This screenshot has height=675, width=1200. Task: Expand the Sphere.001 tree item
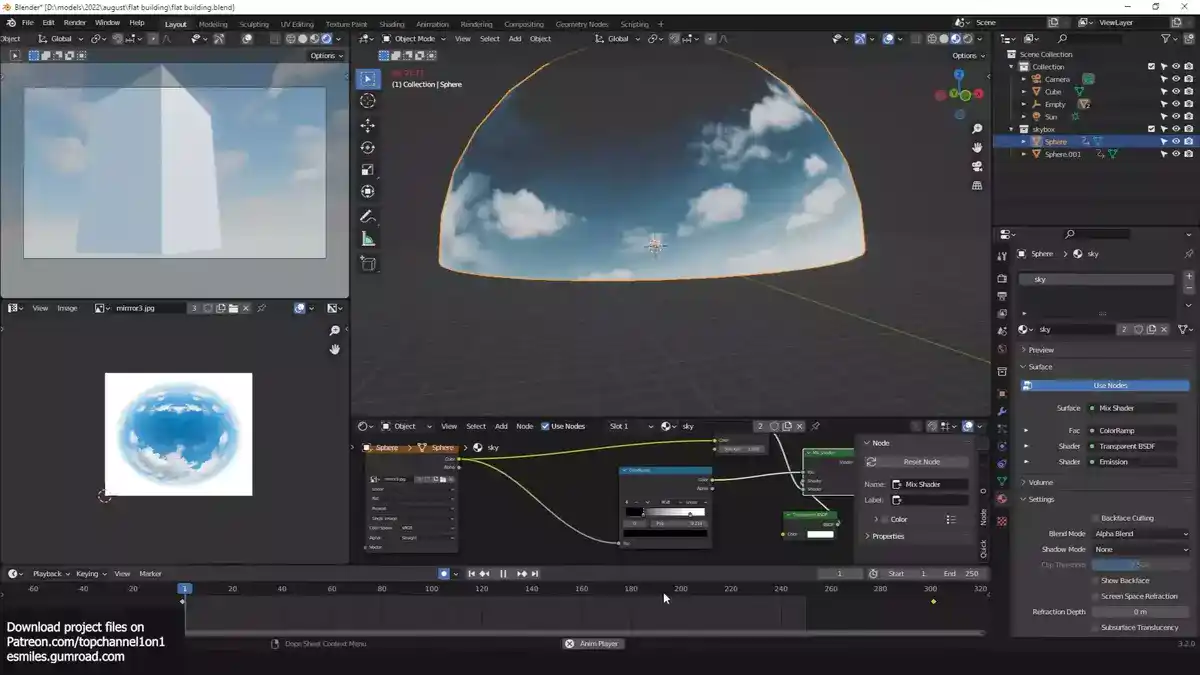pos(1023,154)
